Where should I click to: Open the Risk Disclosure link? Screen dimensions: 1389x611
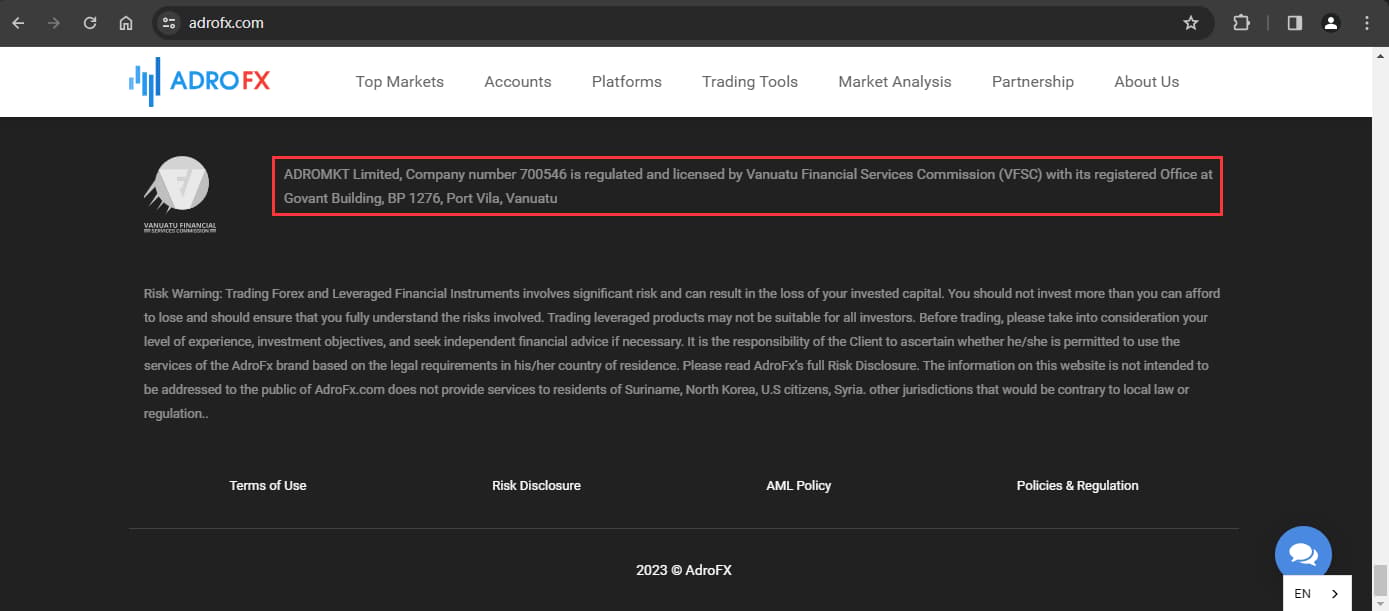pyautogui.click(x=536, y=485)
